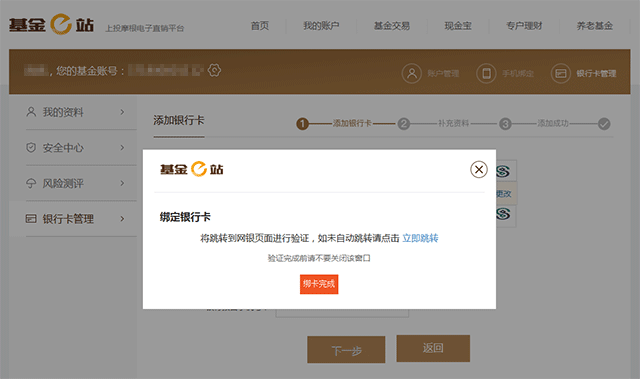Open 现金宝 navigation item
This screenshot has width=640, height=379.
pyautogui.click(x=458, y=26)
